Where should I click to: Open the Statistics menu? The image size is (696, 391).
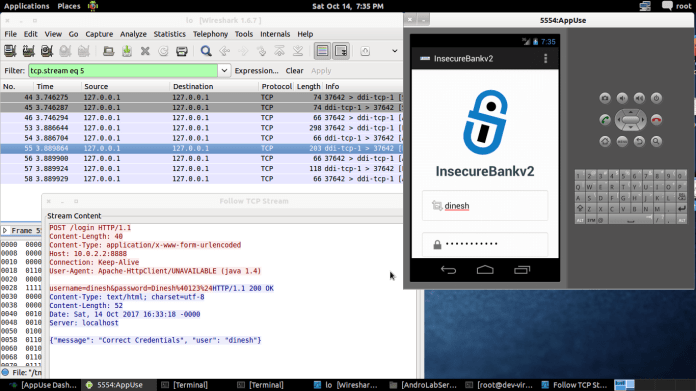[170, 34]
